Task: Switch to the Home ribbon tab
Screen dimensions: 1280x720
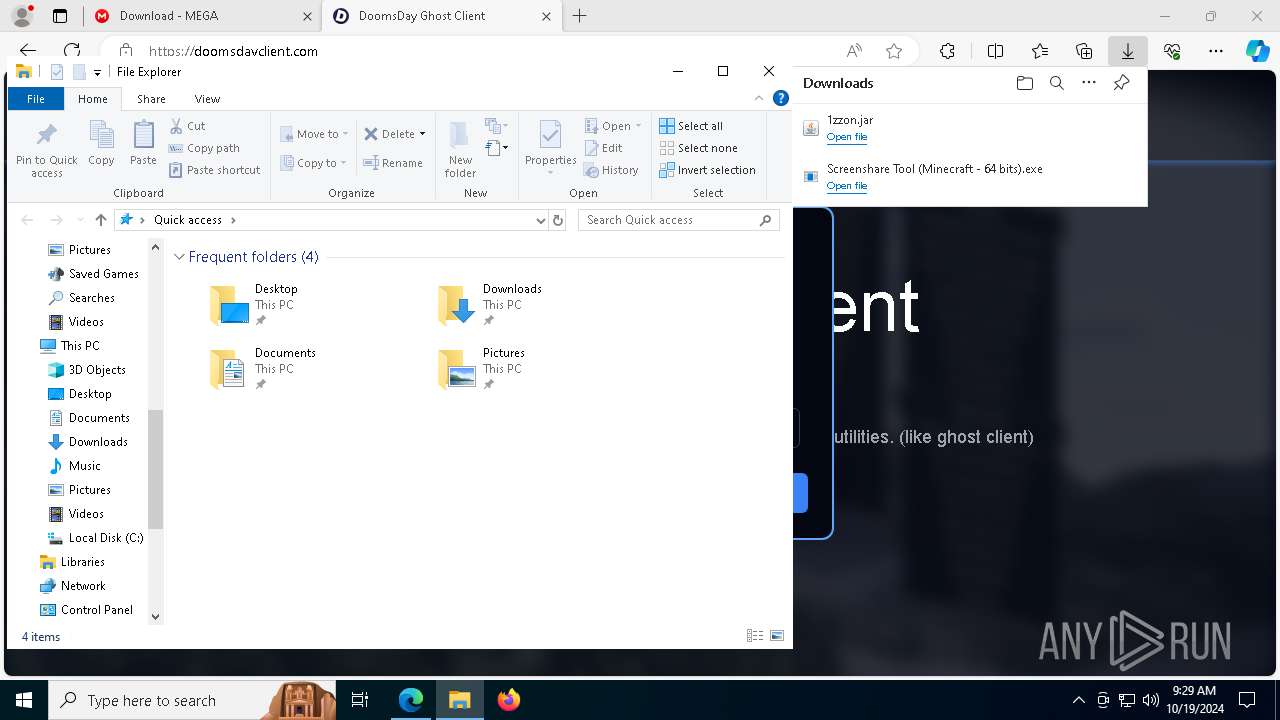Action: click(93, 99)
